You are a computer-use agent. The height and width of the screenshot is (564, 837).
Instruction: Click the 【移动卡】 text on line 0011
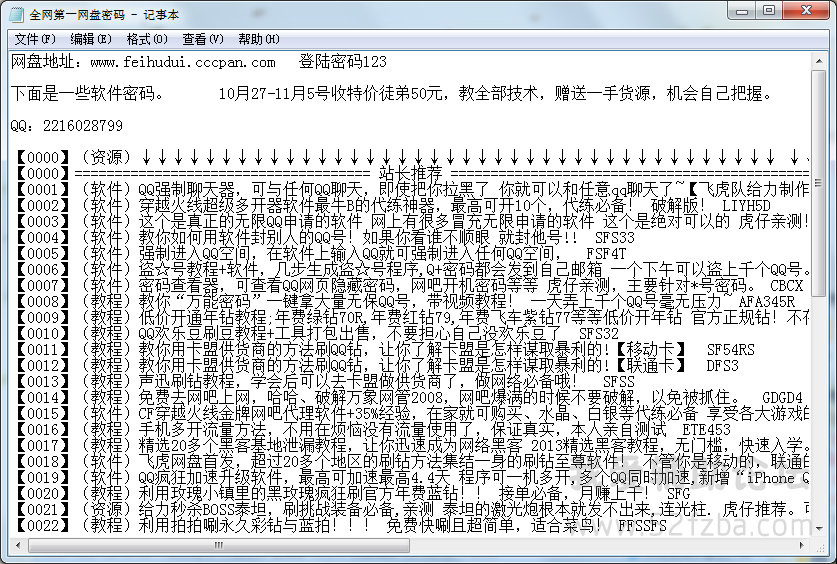[651, 349]
